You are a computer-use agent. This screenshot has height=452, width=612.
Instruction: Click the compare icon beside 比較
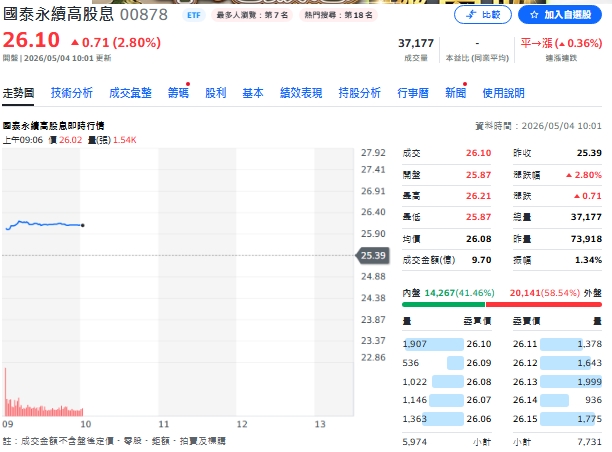471,15
